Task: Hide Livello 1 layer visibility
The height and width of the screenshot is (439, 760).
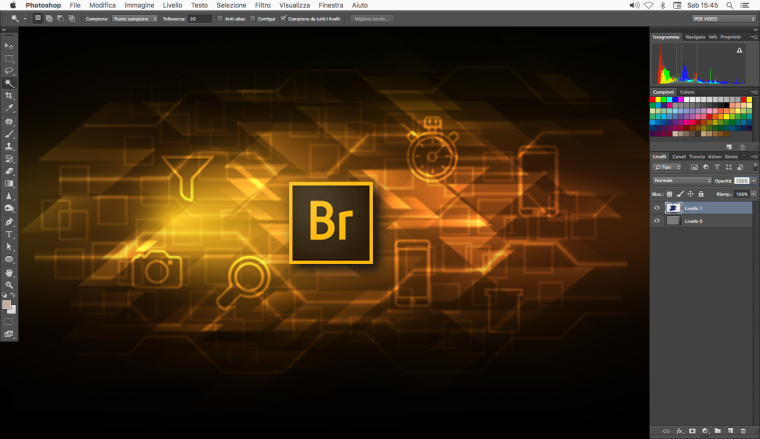Action: click(x=657, y=208)
